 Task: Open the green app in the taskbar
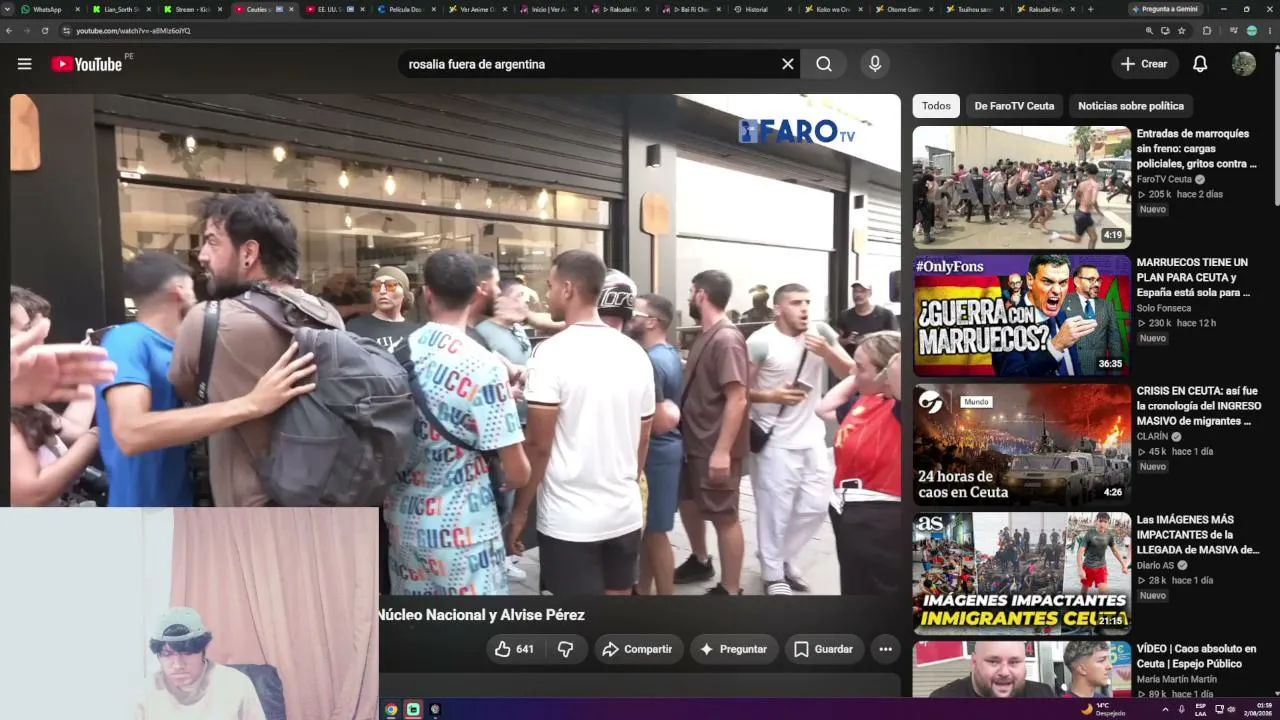(x=413, y=710)
